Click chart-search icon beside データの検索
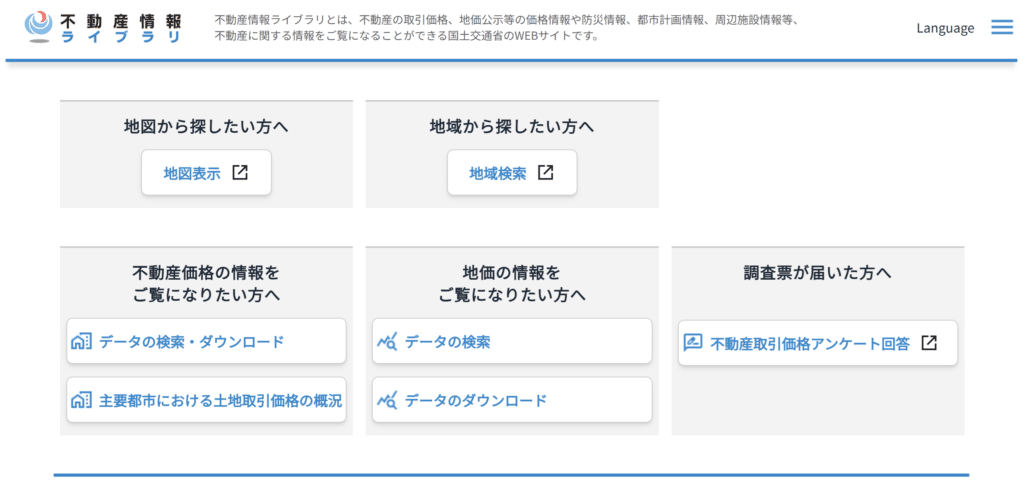This screenshot has width=1024, height=489. coord(387,342)
